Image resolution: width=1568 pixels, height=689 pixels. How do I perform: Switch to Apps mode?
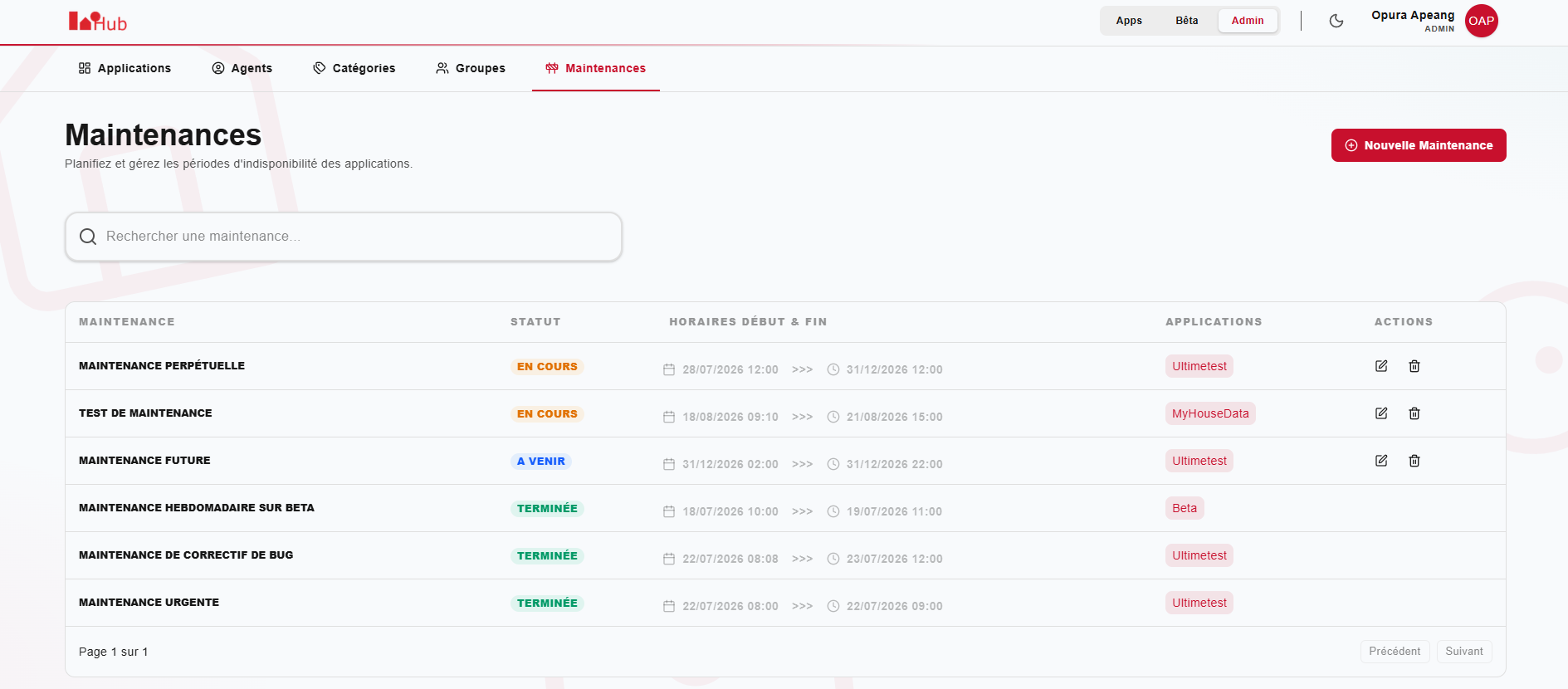1129,21
